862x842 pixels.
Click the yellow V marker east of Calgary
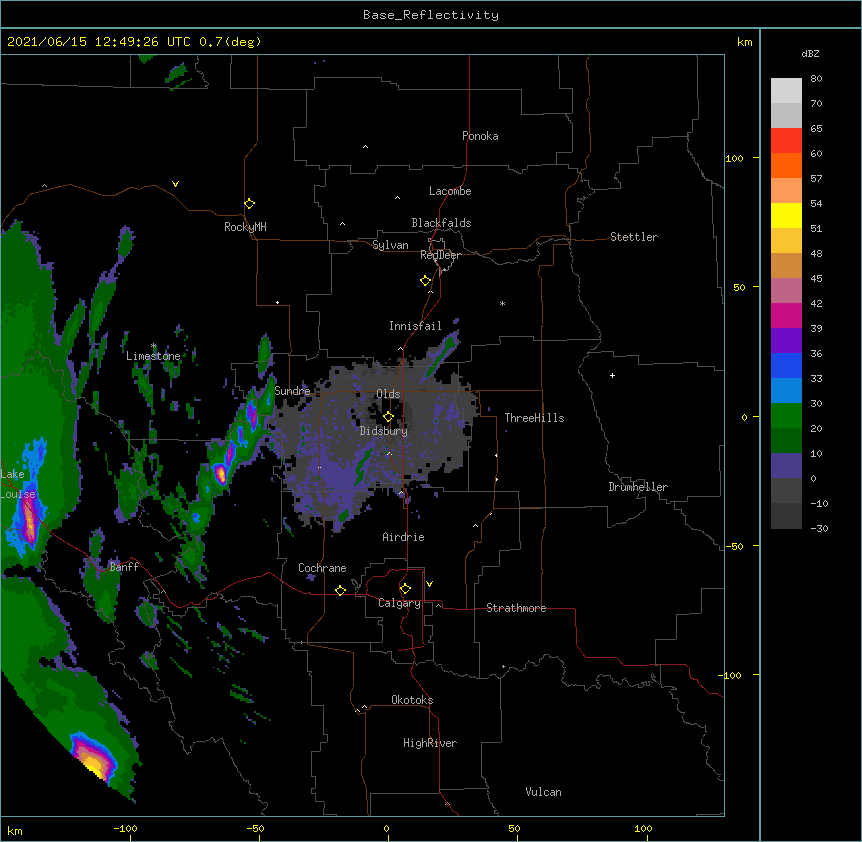point(429,584)
